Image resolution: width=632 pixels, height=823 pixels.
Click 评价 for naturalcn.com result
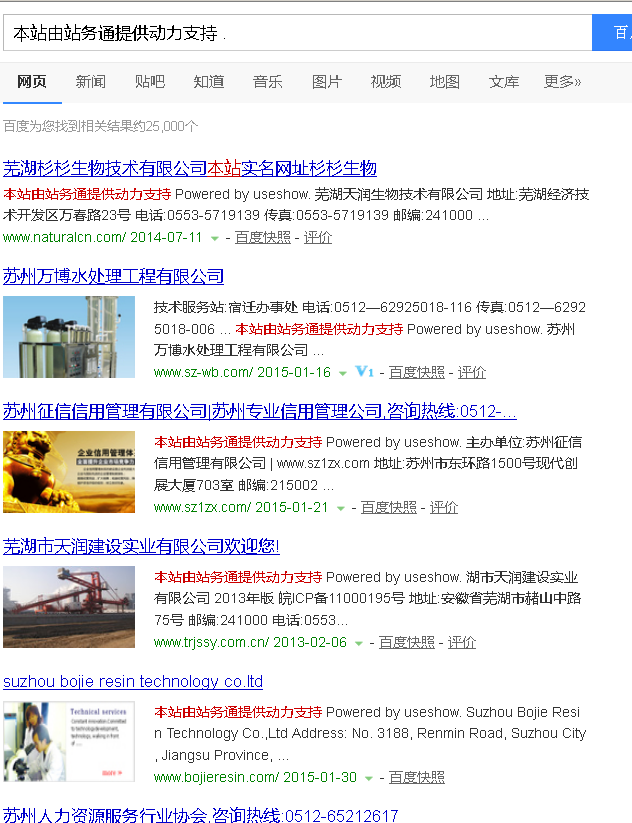(x=318, y=238)
